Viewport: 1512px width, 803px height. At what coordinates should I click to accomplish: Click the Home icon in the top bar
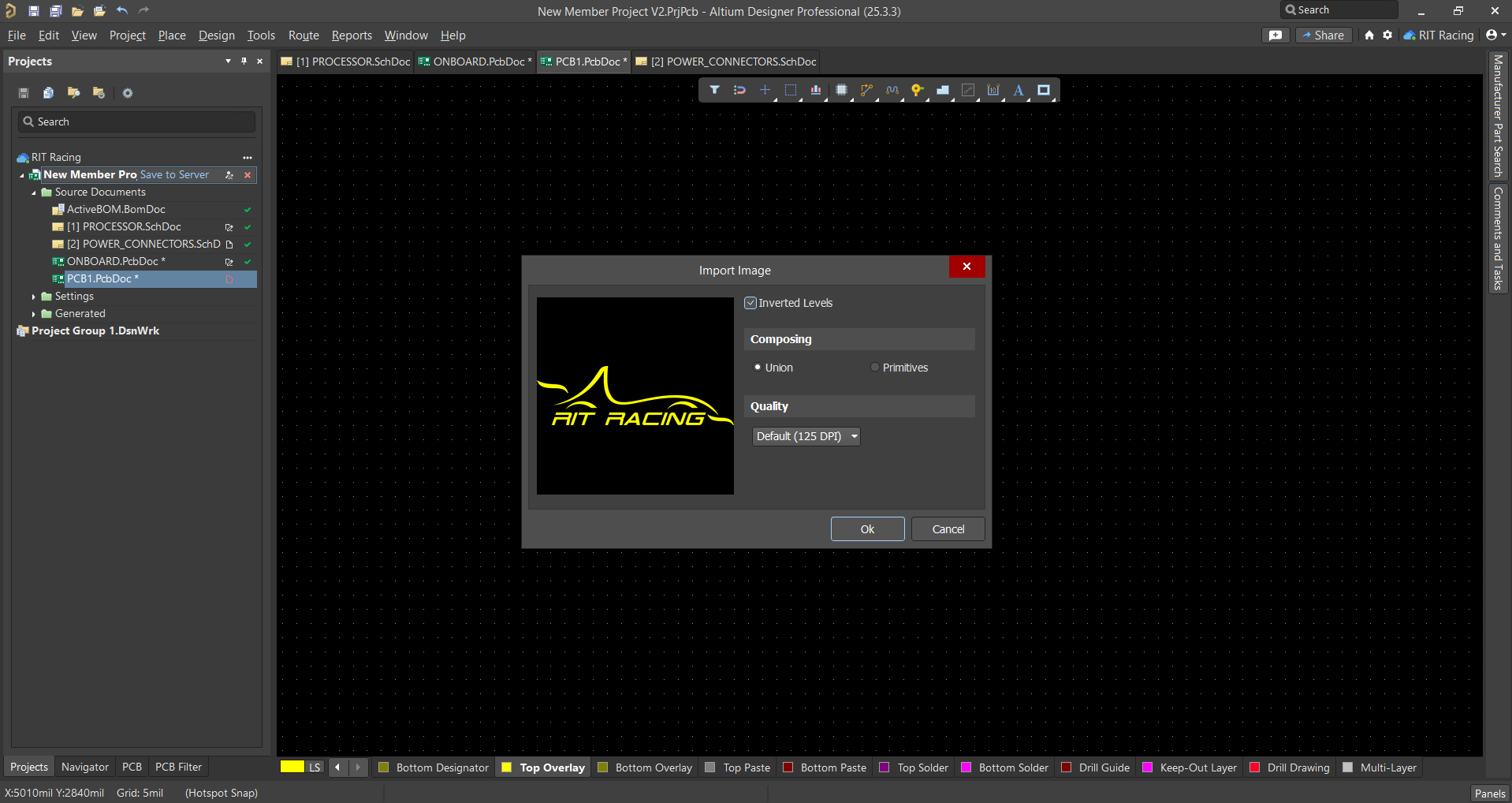[x=1369, y=35]
